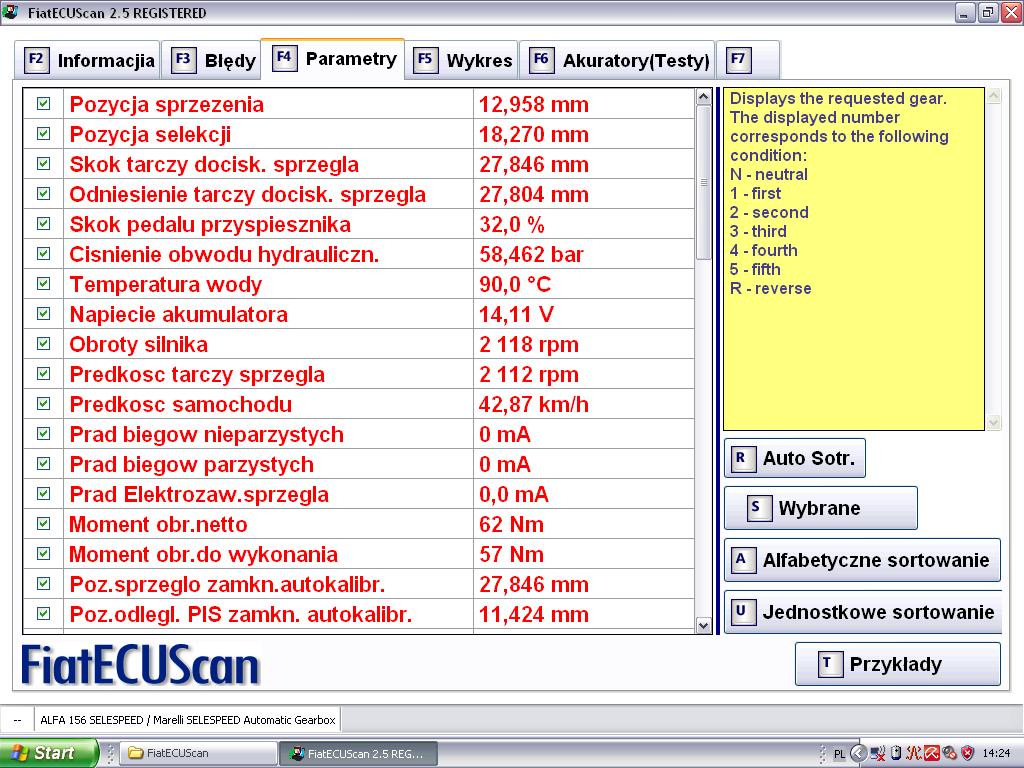Image resolution: width=1024 pixels, height=768 pixels.
Task: Click the disconnected wireless network tray icon
Action: coord(878,754)
